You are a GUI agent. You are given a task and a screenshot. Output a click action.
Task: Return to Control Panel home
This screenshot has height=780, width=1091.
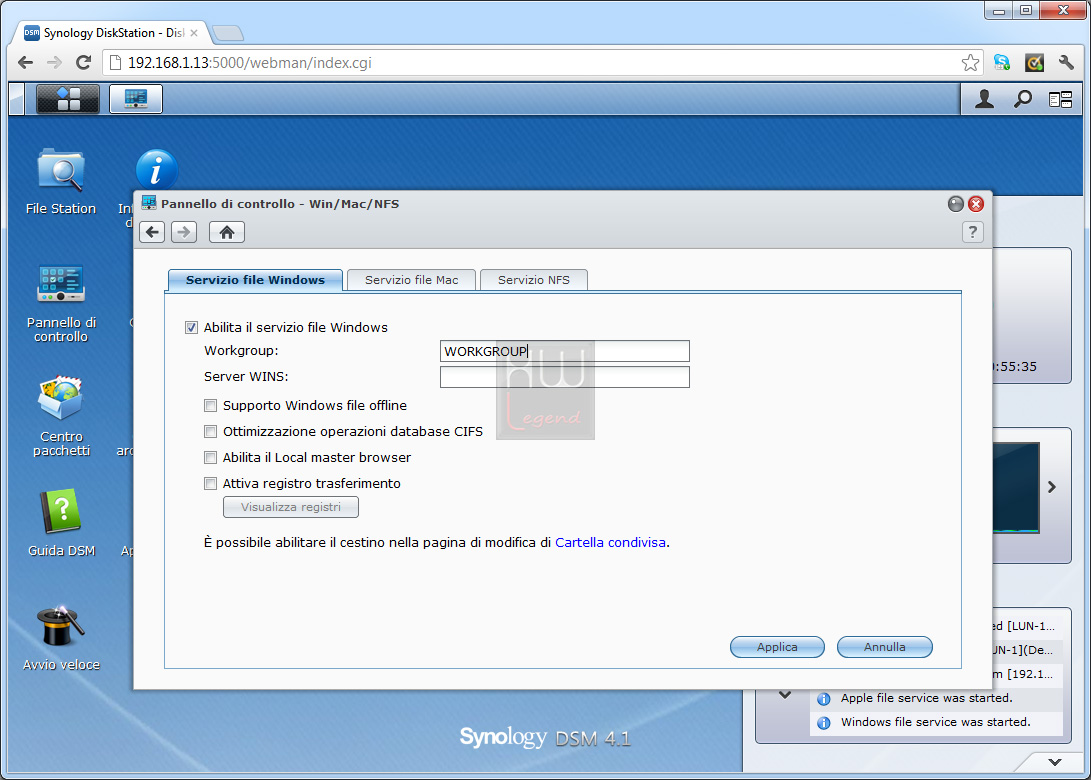[227, 232]
